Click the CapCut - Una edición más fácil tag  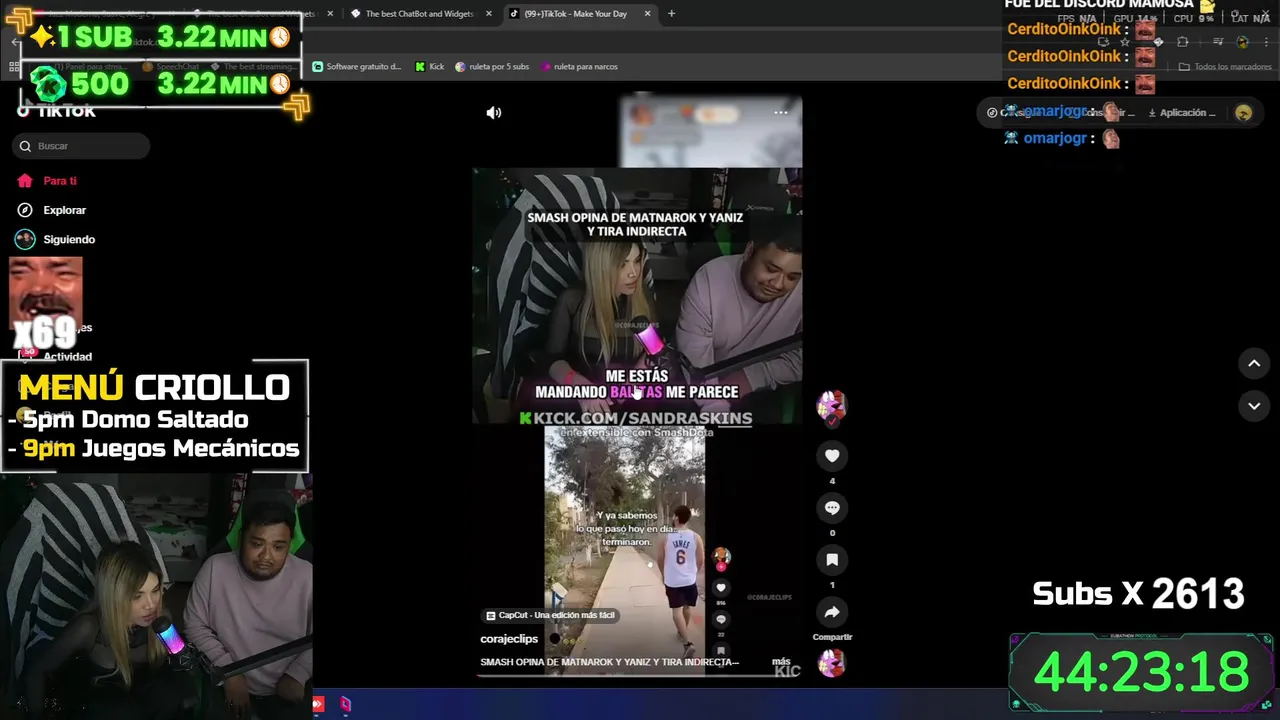[550, 615]
